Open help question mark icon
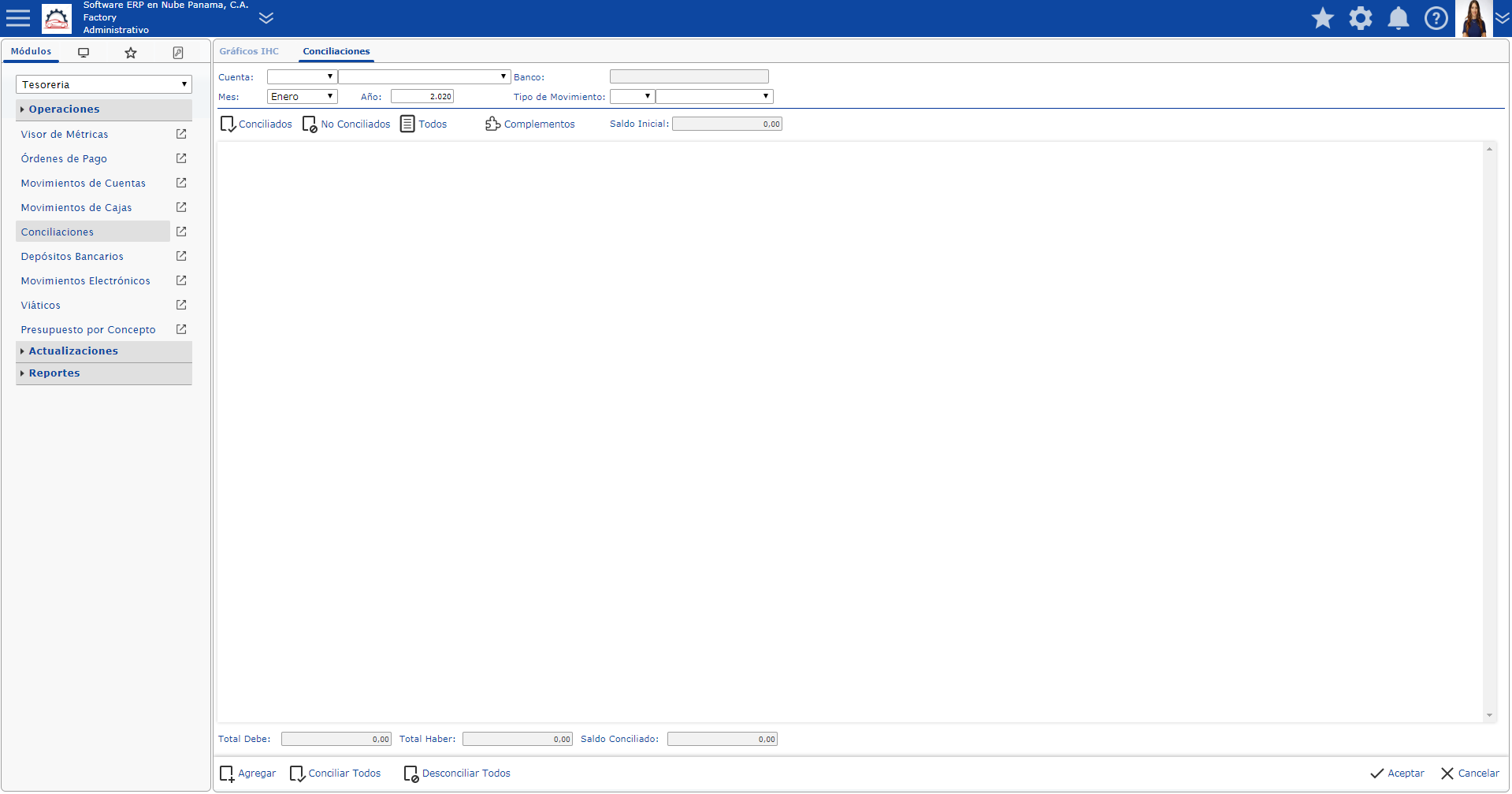This screenshot has height=794, width=1512. pos(1436,18)
